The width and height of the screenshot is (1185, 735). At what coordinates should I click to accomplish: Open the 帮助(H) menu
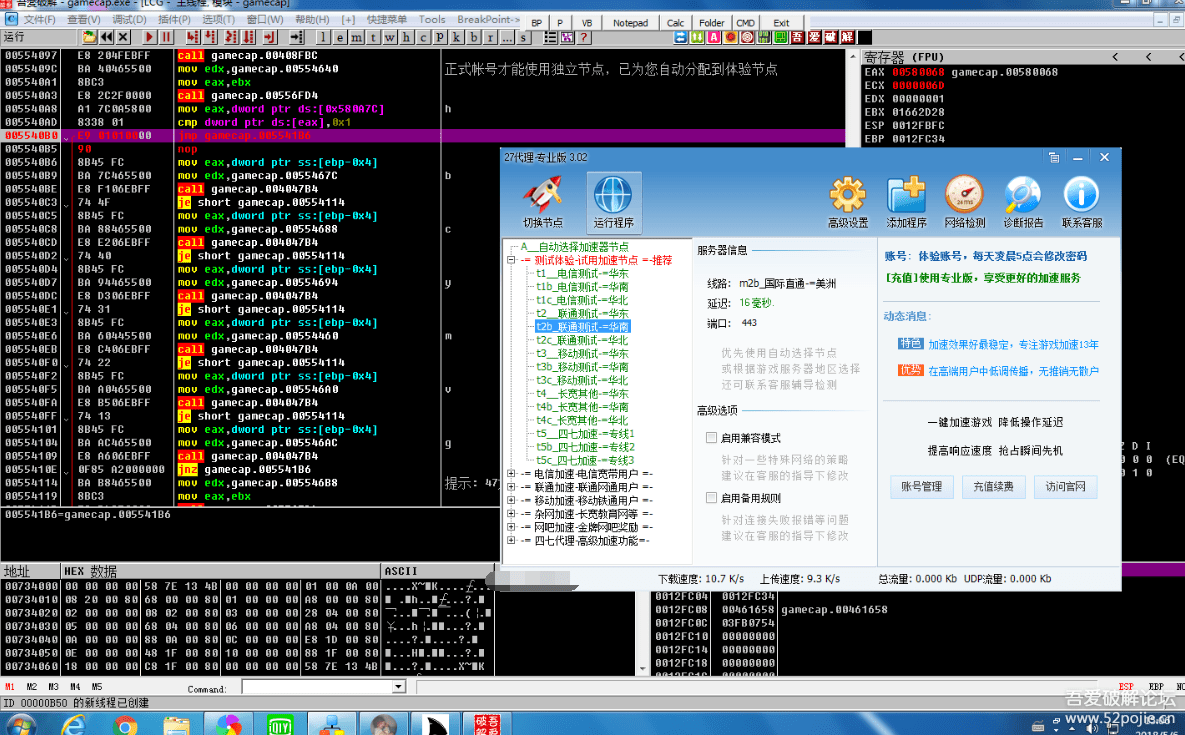(312, 20)
